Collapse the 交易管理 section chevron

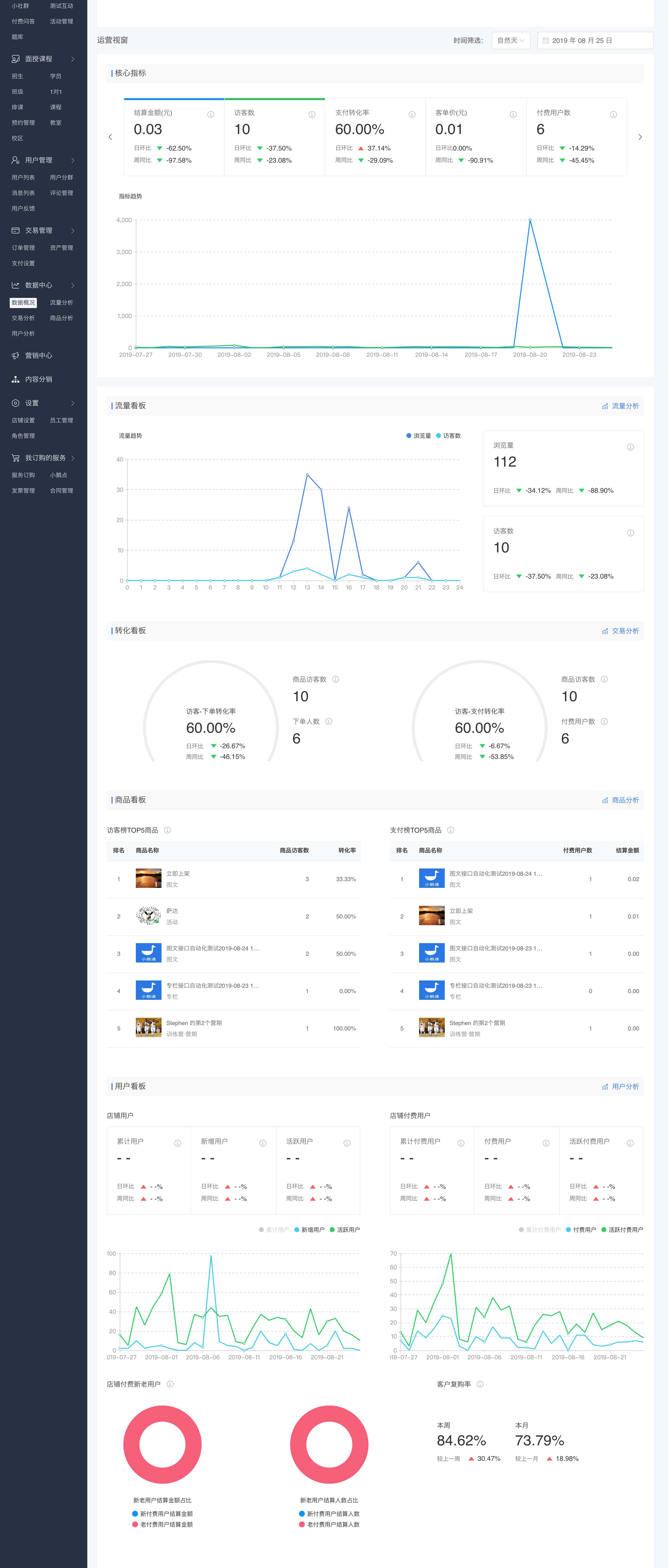(x=73, y=231)
